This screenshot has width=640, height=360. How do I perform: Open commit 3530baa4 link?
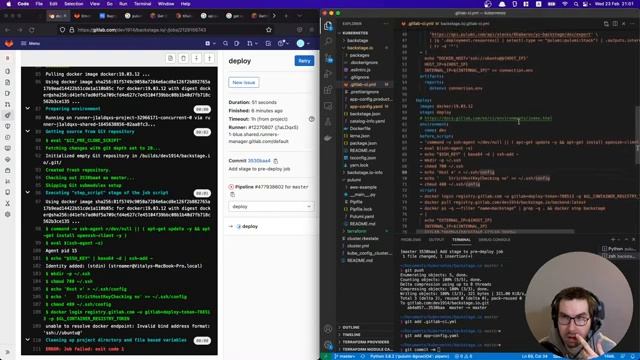259,161
